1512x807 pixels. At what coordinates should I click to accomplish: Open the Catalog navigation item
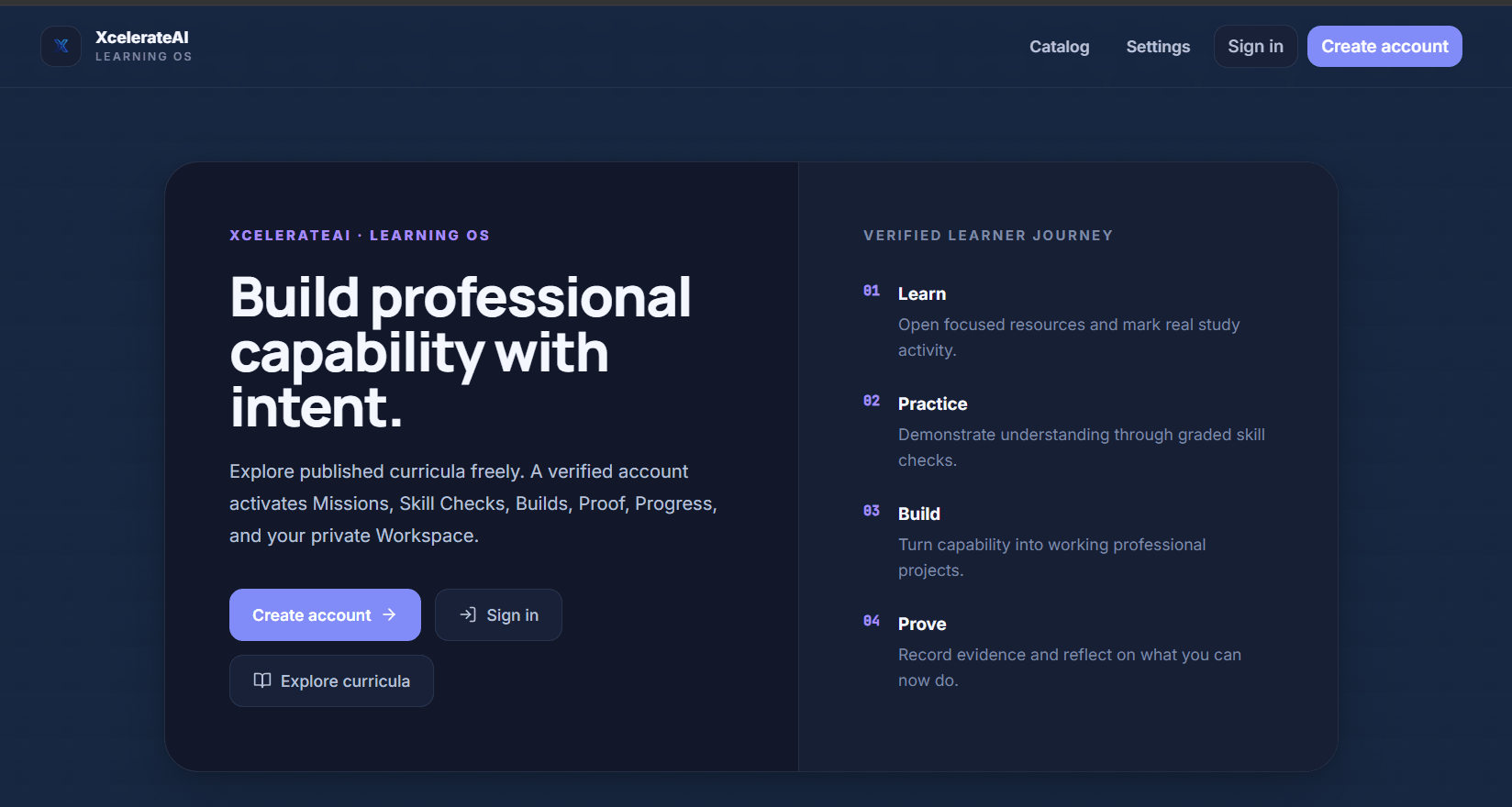(x=1060, y=47)
